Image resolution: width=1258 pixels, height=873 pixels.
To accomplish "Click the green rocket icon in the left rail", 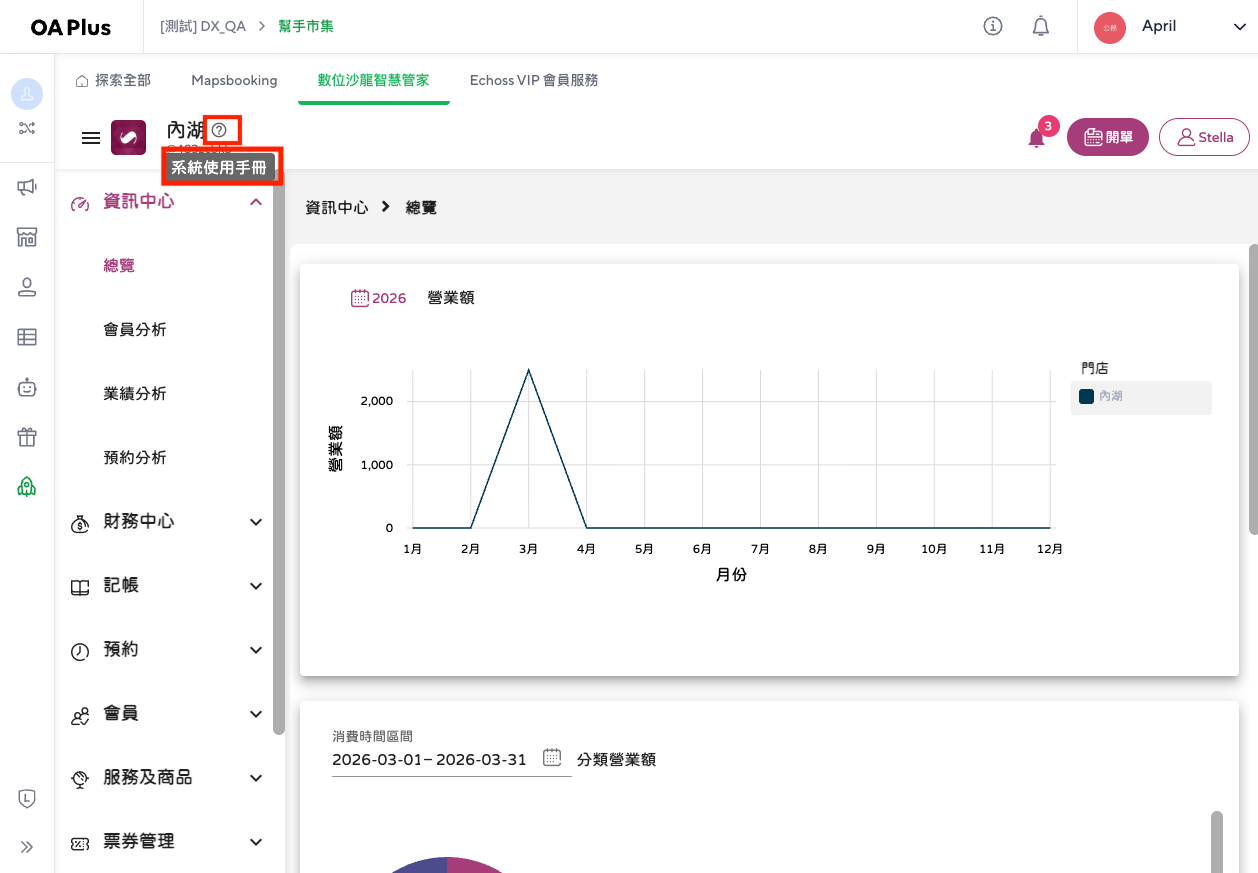I will pyautogui.click(x=27, y=487).
